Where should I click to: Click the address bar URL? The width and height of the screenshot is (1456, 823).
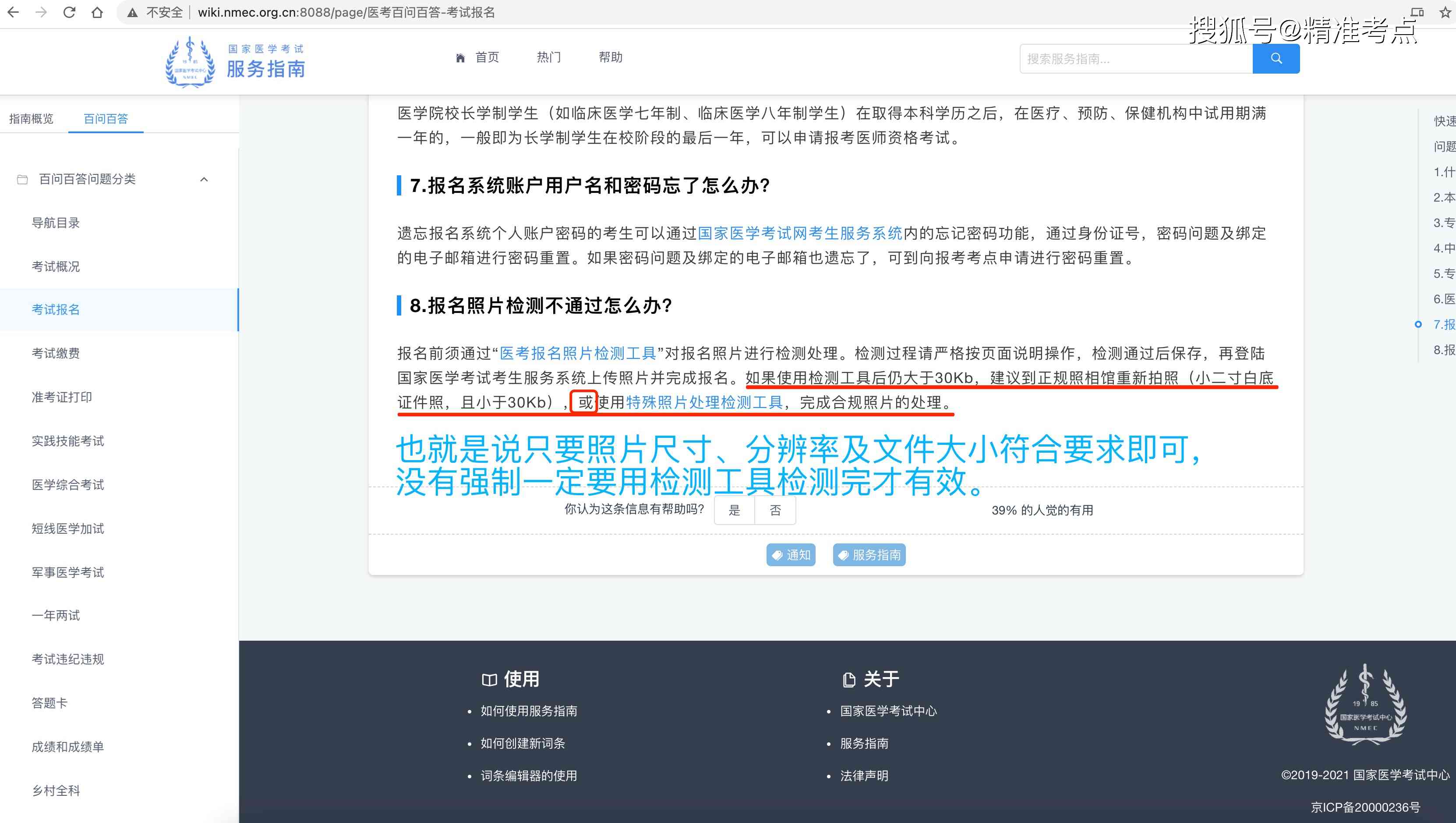(x=346, y=12)
